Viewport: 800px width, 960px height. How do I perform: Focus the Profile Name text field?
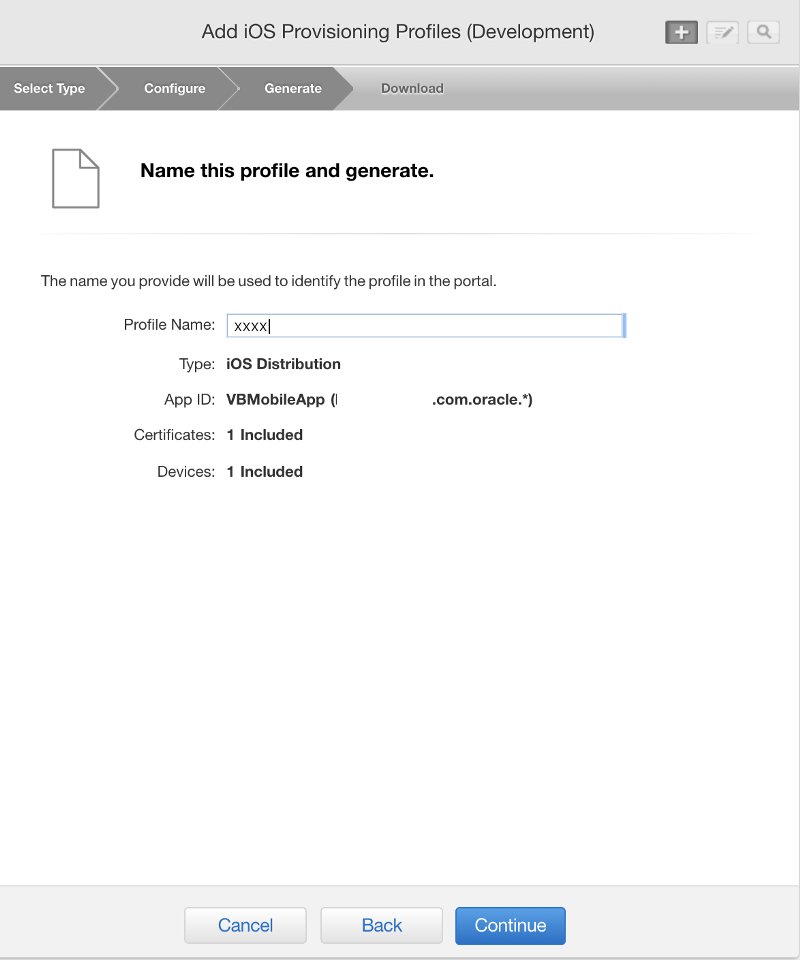tap(425, 326)
